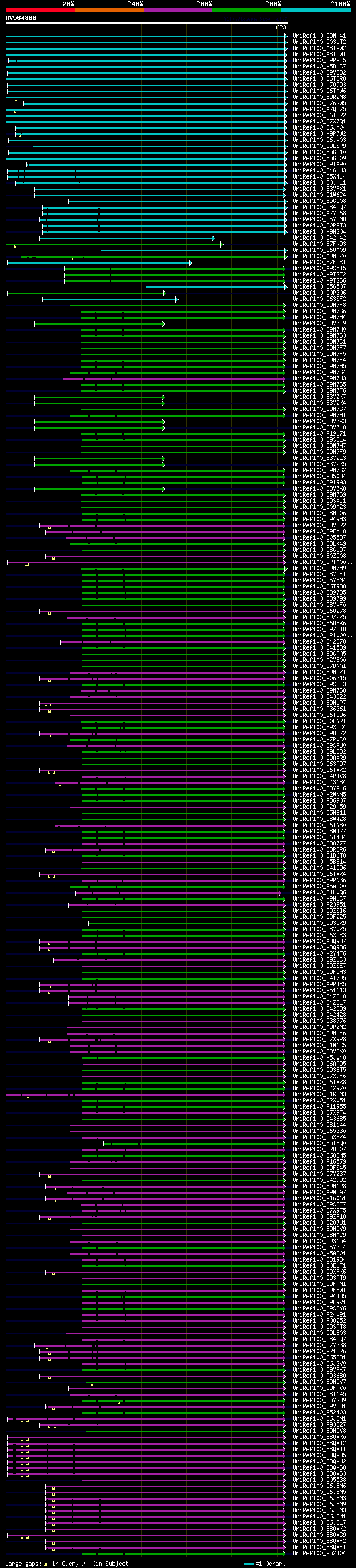Select the UniRef100_Q0J0L1 label
Image resolution: width=356 pixels, height=1568 pixels.
319,182
